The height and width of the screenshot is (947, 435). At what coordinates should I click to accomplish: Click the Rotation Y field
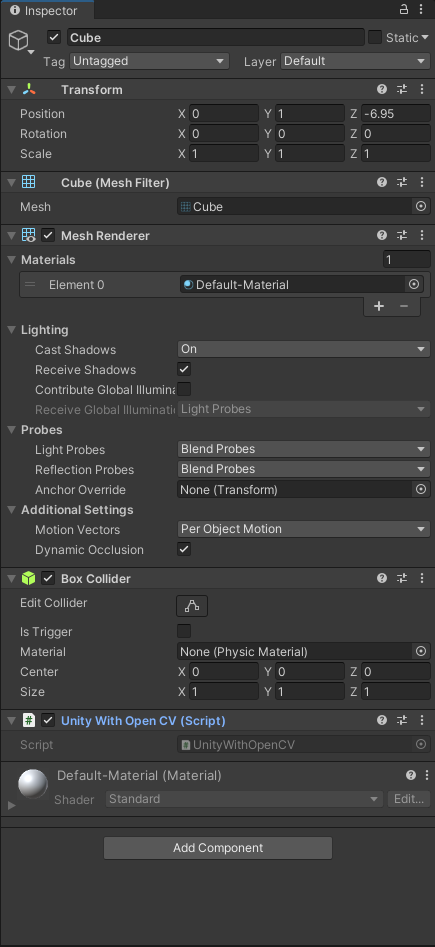(310, 133)
